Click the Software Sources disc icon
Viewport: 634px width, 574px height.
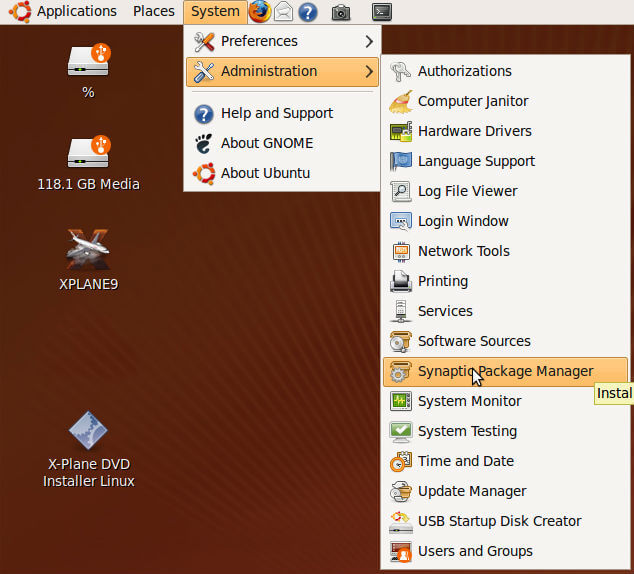point(400,341)
